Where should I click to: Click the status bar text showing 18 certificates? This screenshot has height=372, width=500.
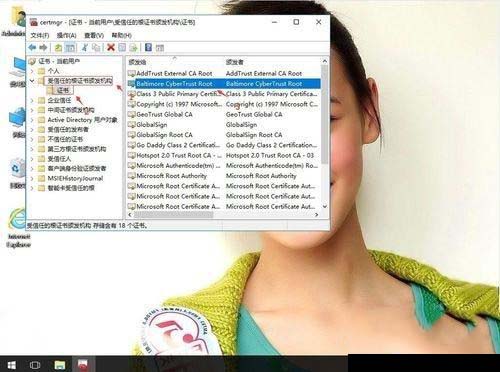tap(87, 226)
